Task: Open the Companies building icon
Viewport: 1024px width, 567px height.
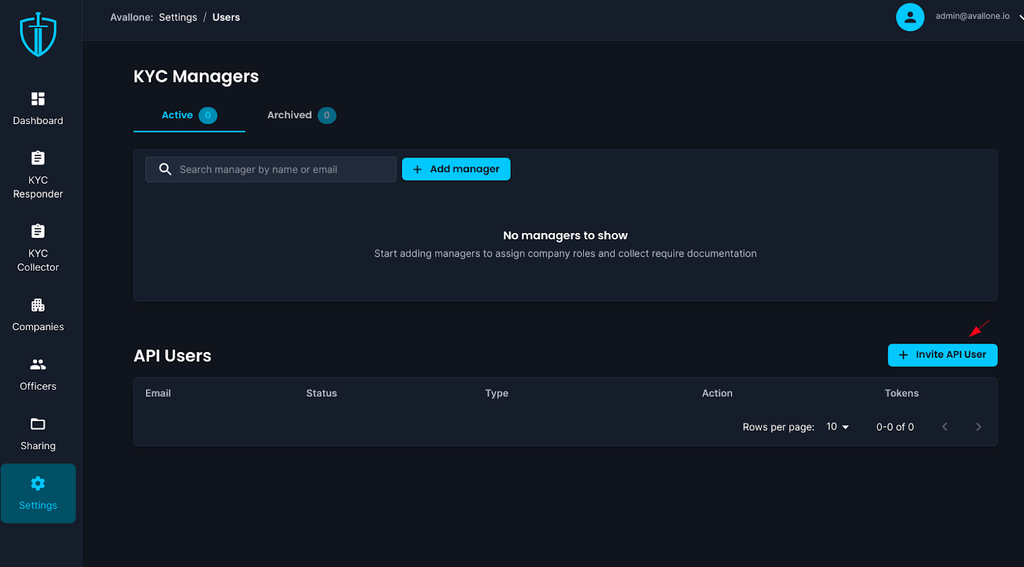Action: [x=38, y=305]
